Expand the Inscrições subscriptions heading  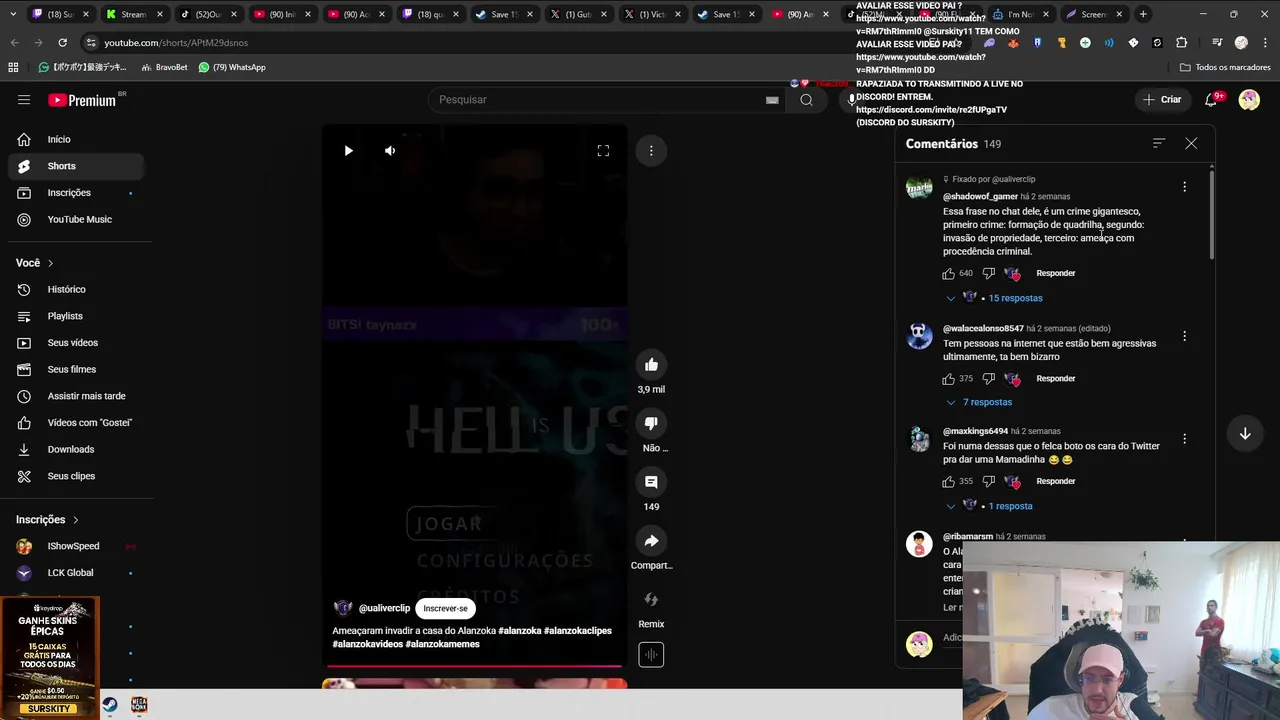click(47, 520)
